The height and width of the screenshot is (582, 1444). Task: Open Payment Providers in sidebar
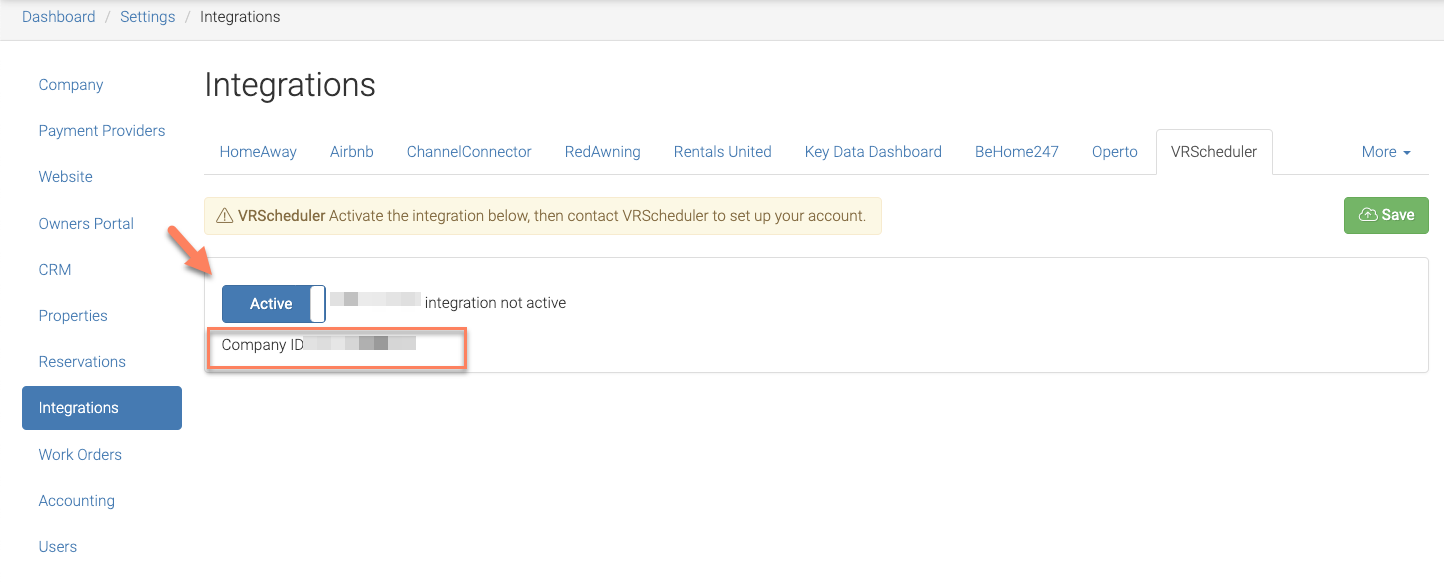pos(102,131)
